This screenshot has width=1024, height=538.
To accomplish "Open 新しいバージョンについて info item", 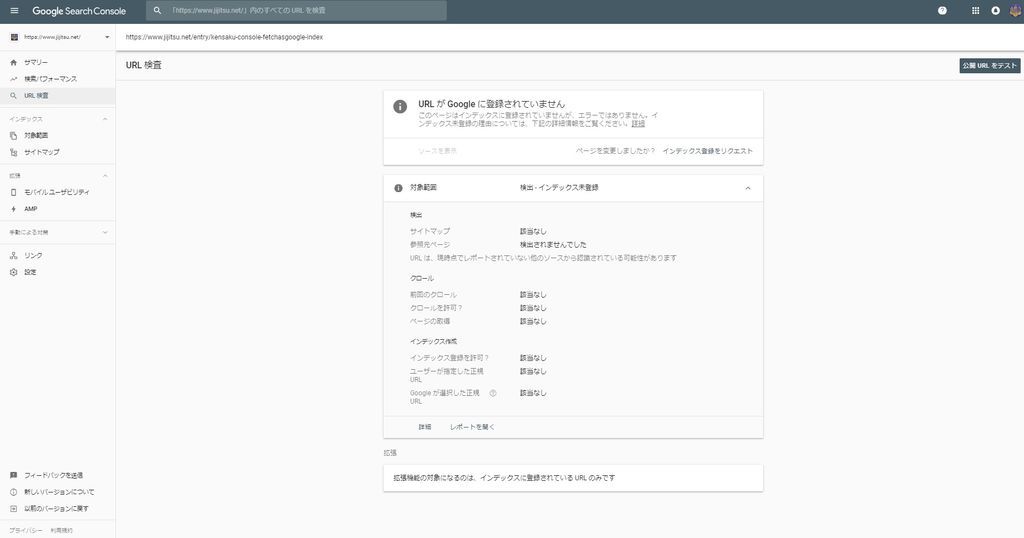I will pyautogui.click(x=57, y=492).
